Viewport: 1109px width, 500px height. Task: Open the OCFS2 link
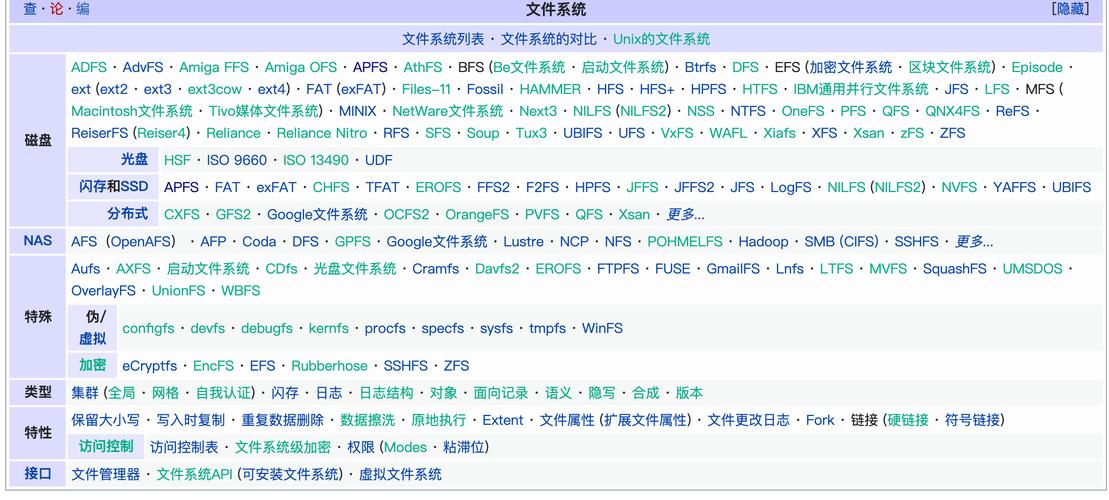406,214
